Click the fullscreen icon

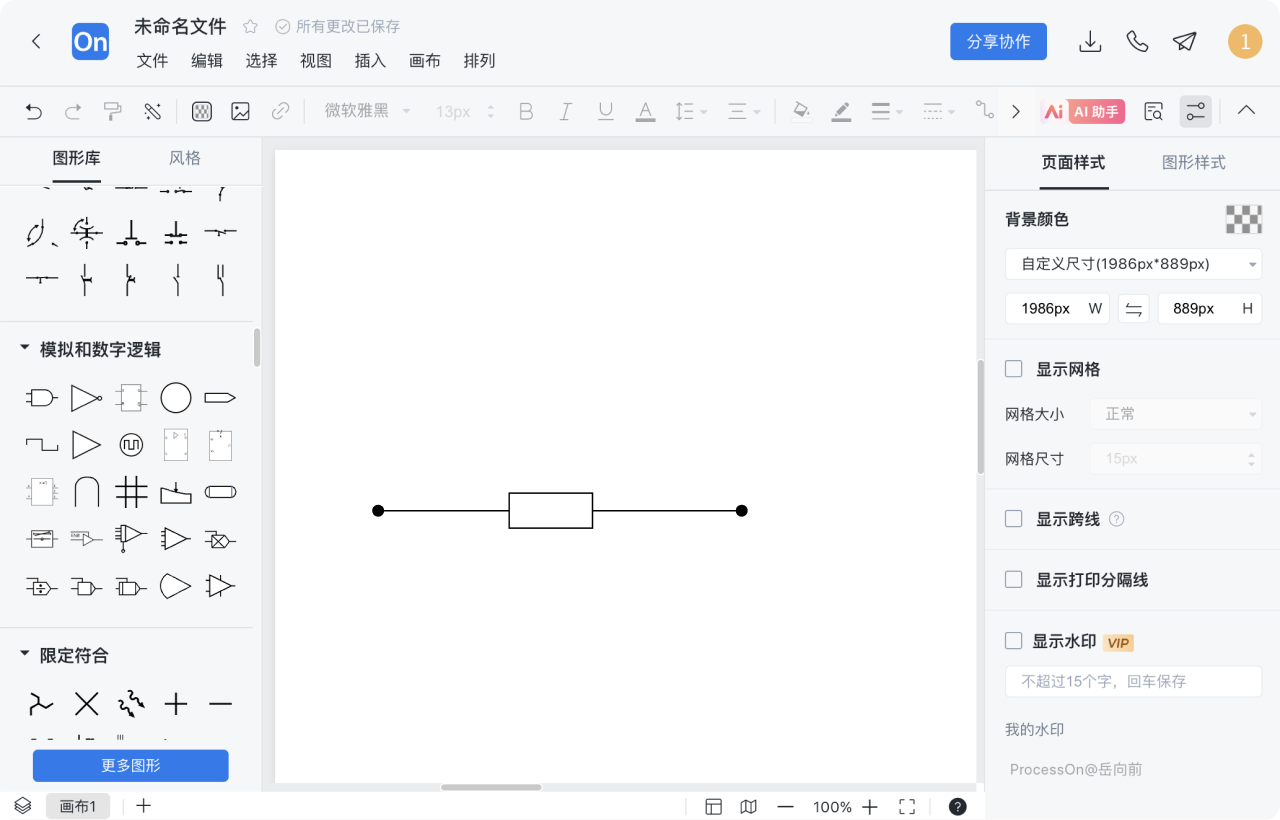click(907, 807)
